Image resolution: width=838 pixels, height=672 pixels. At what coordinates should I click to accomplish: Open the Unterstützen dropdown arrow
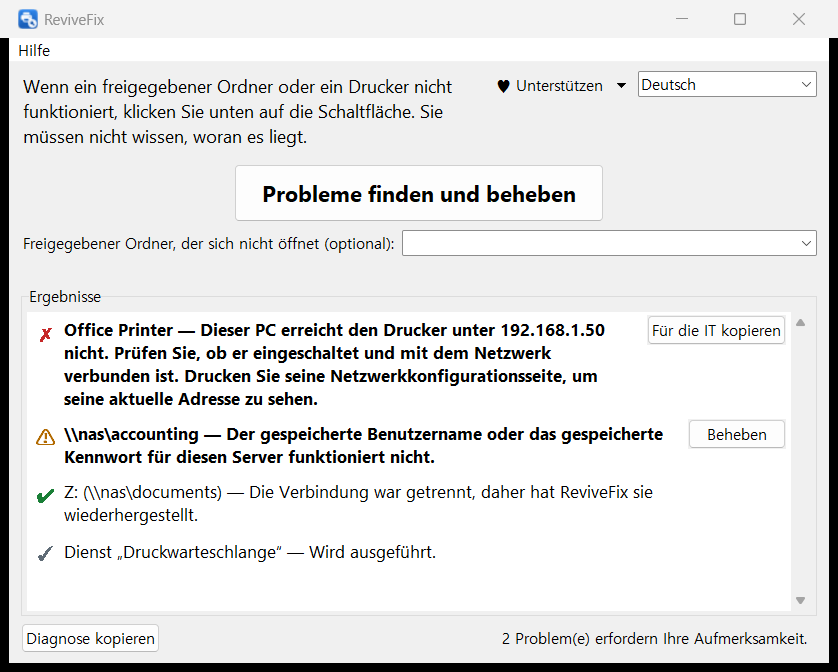click(621, 86)
